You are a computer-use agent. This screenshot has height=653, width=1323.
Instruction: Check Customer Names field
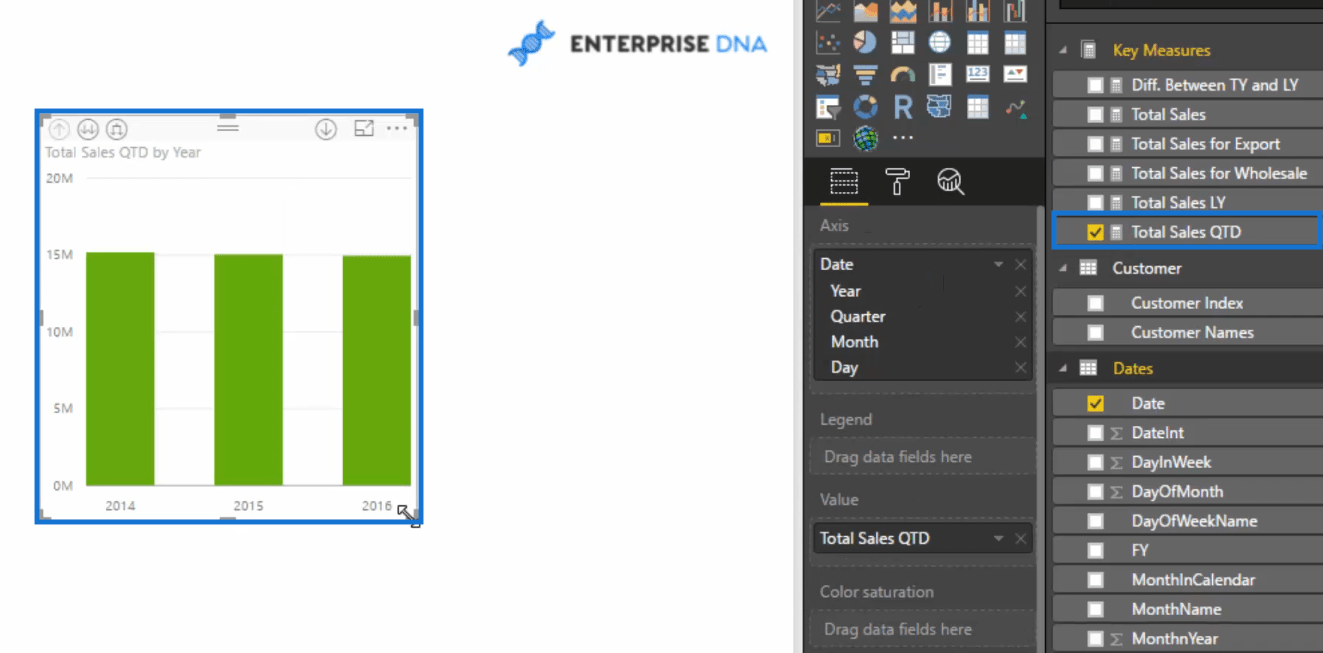point(1095,333)
